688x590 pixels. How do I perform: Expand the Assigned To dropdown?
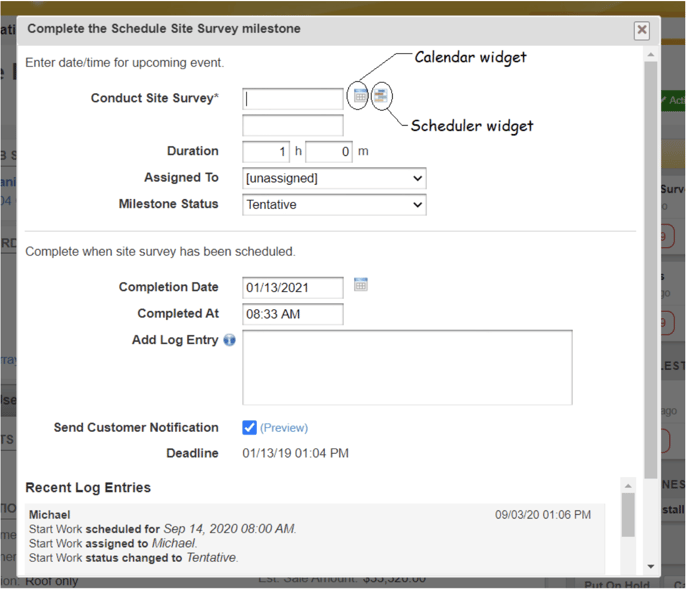pyautogui.click(x=334, y=178)
